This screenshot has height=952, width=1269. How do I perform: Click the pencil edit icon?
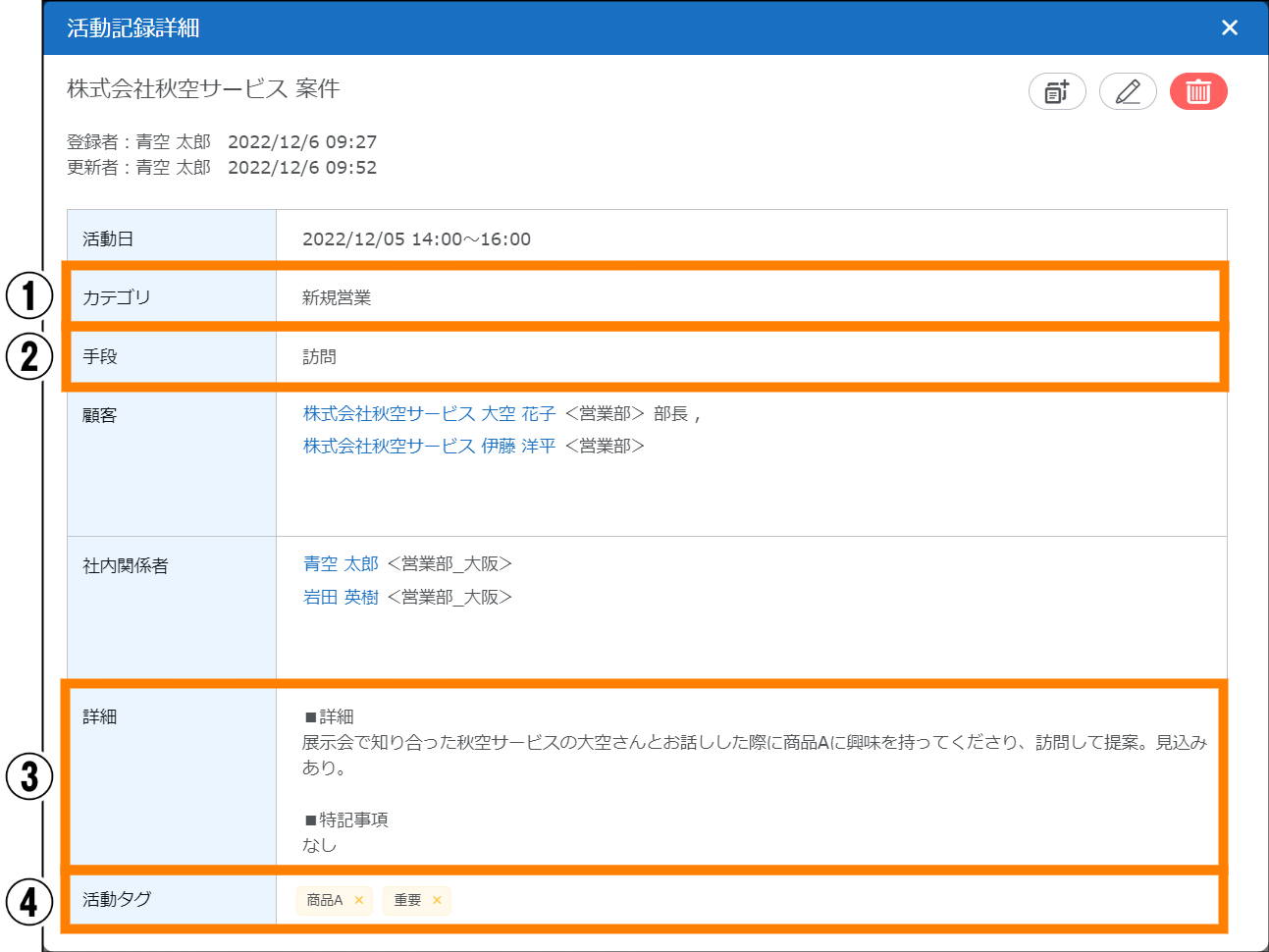[1128, 91]
